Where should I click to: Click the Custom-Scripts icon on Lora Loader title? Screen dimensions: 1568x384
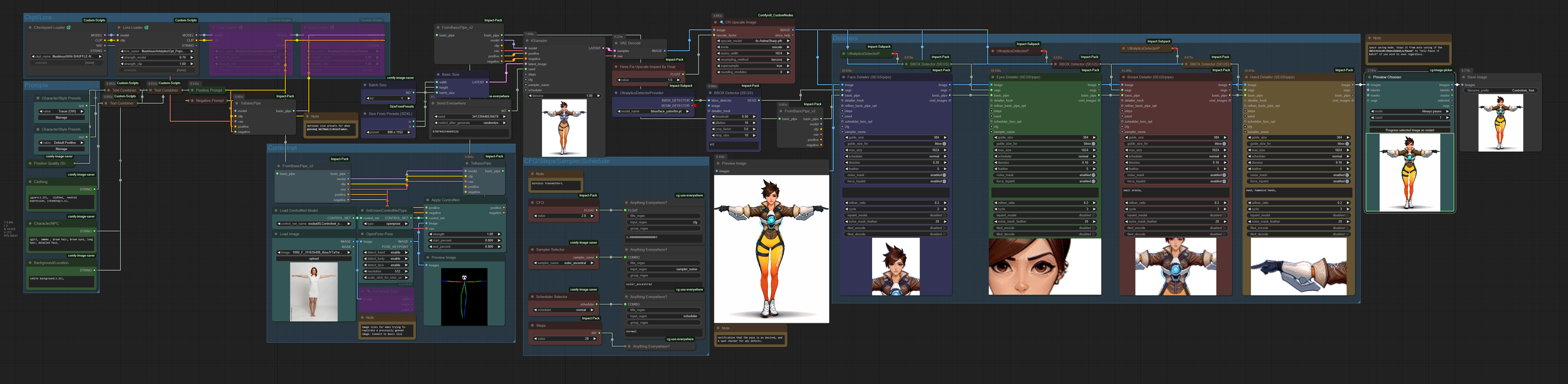pyautogui.click(x=147, y=27)
